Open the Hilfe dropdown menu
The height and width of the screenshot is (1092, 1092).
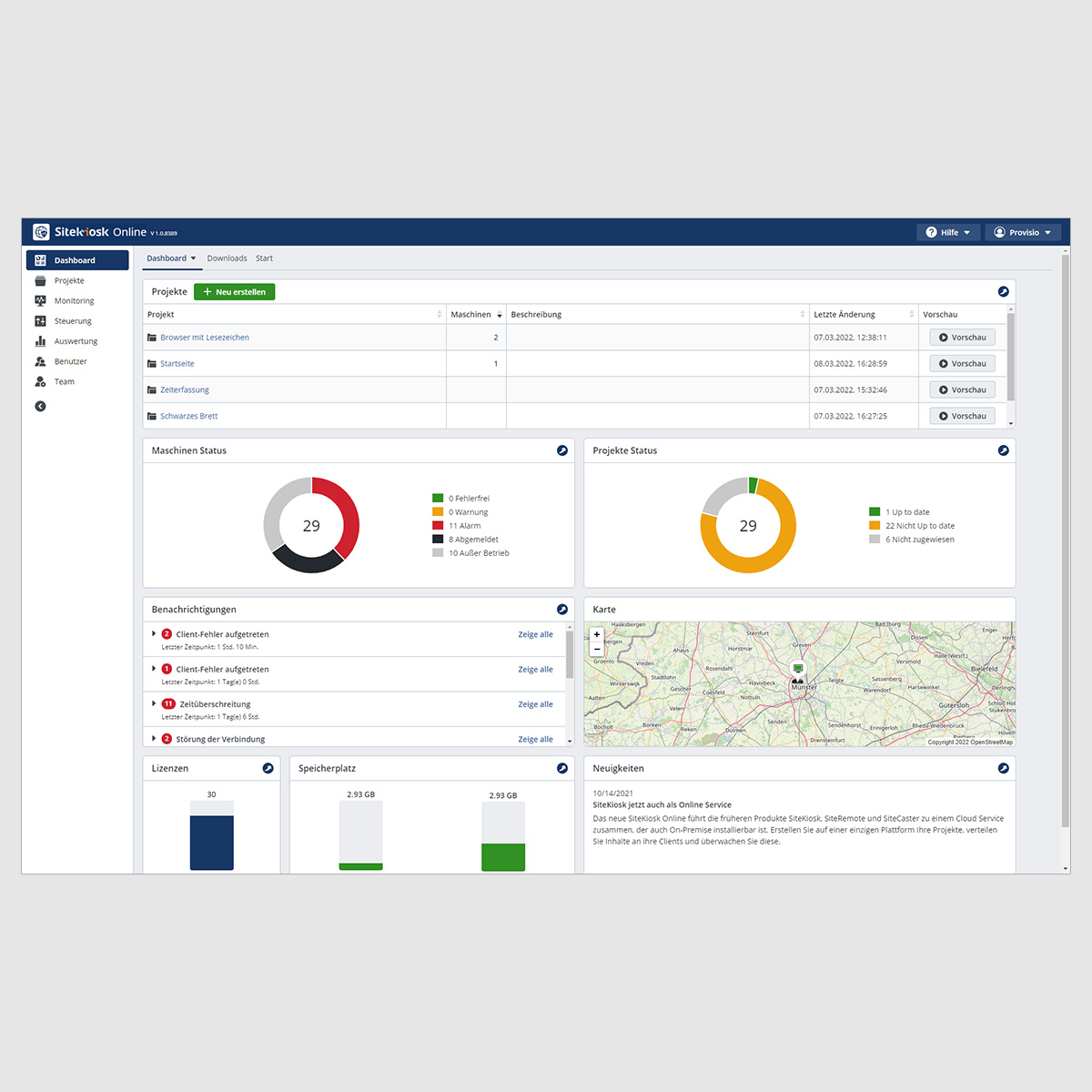948,232
